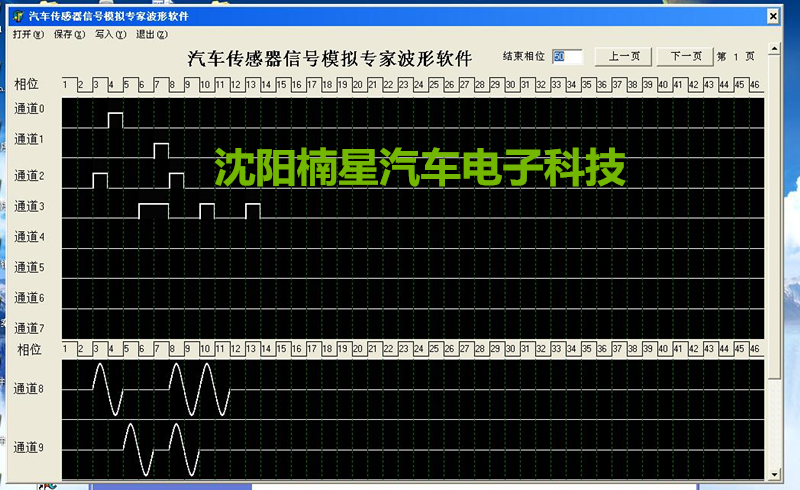The height and width of the screenshot is (490, 800).
Task: Select phase 40 in bottom phase ruler
Action: point(663,349)
